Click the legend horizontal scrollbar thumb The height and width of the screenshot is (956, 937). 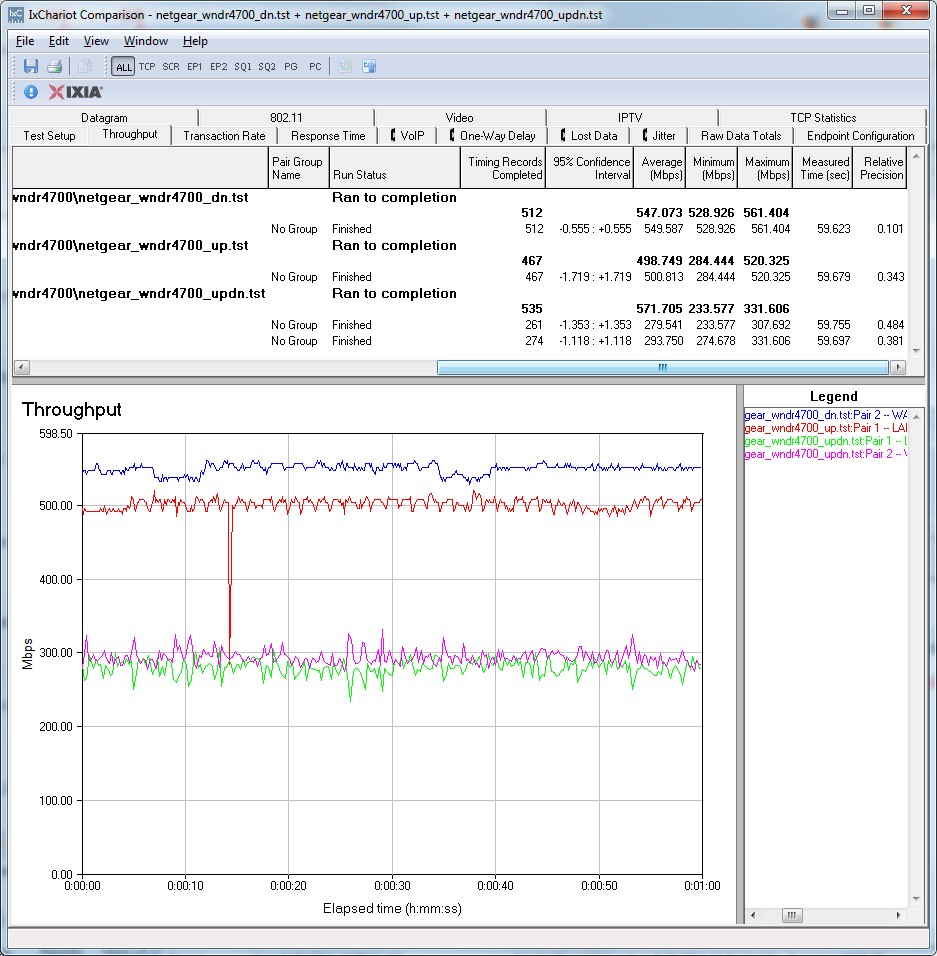pyautogui.click(x=792, y=915)
